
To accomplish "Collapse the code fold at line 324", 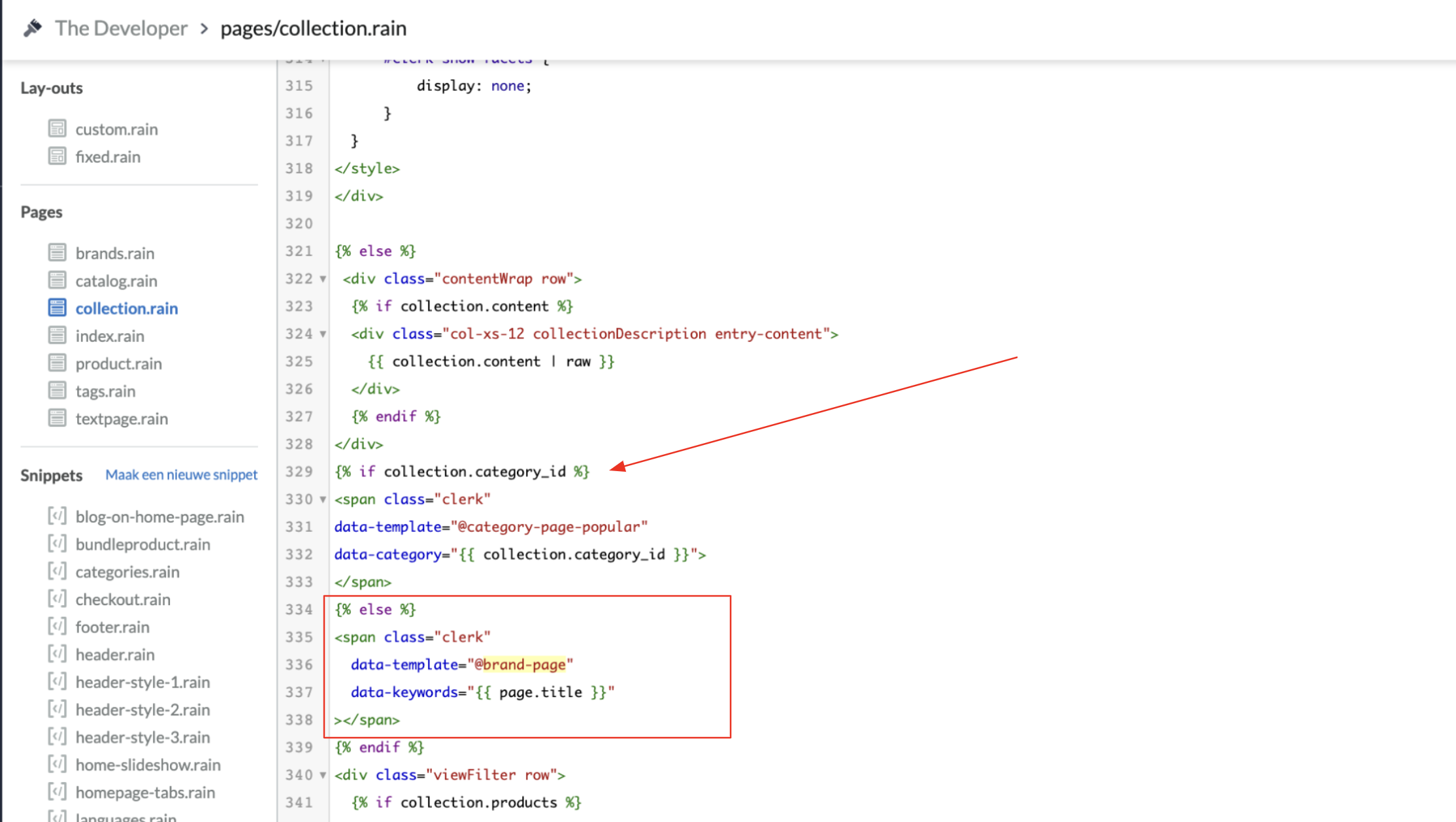I will pyautogui.click(x=323, y=334).
